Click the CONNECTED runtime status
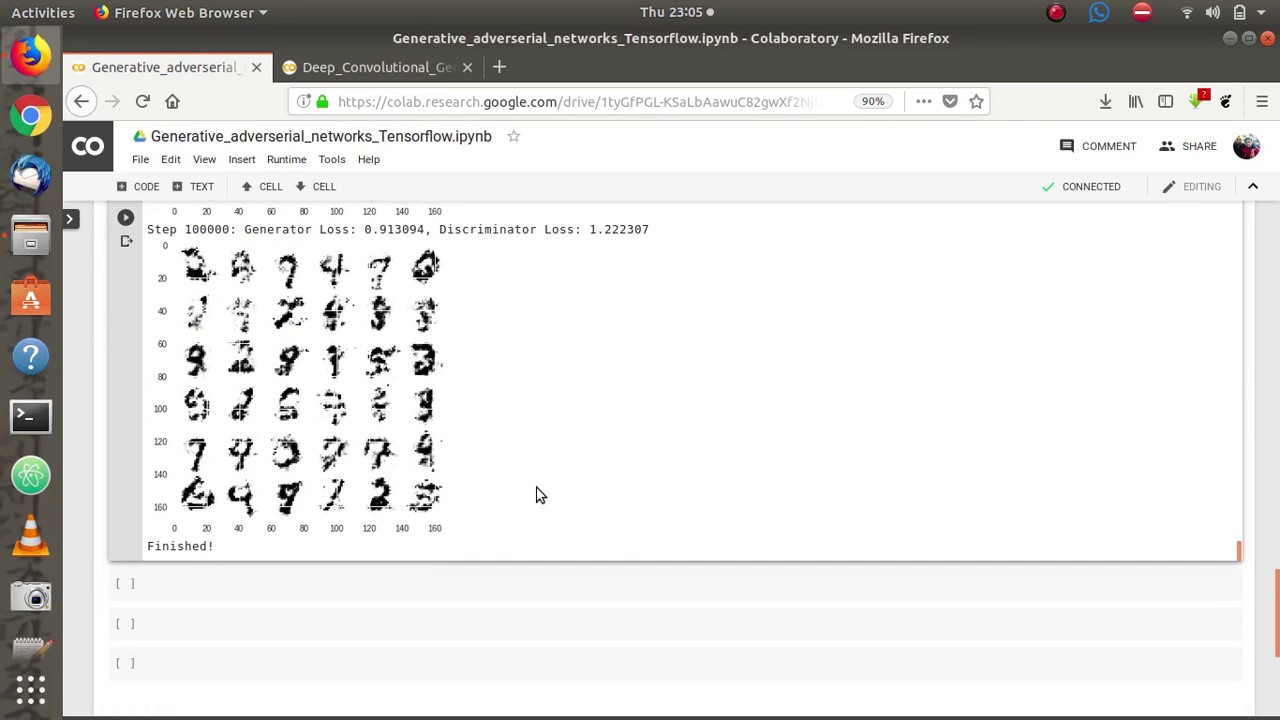 click(1081, 186)
